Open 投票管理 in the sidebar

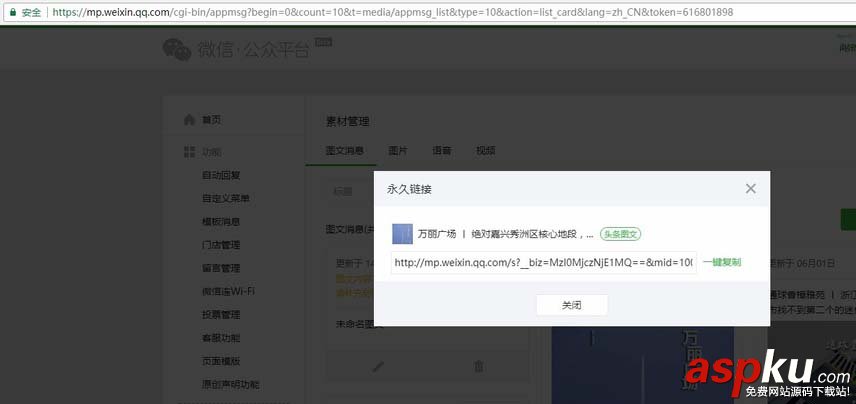[221, 315]
